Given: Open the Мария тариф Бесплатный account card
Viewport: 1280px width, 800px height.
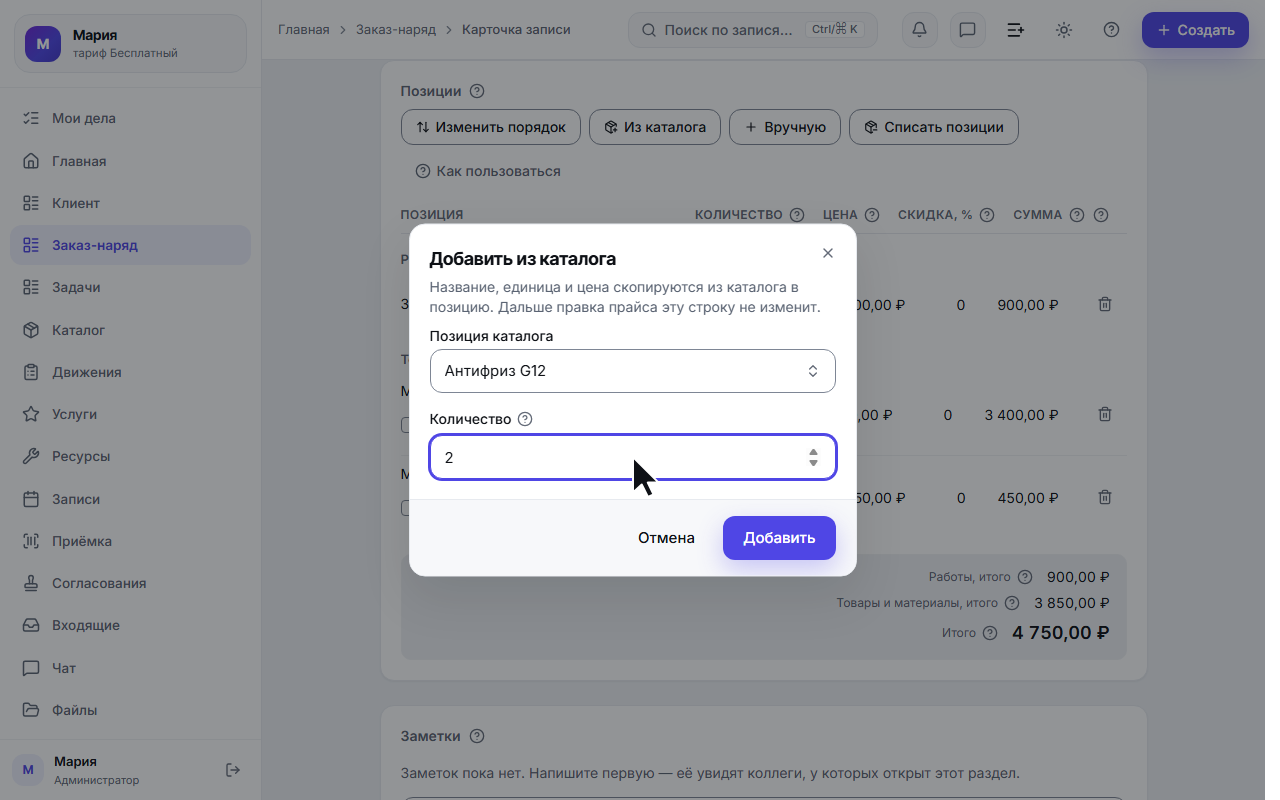Looking at the screenshot, I should pyautogui.click(x=130, y=43).
